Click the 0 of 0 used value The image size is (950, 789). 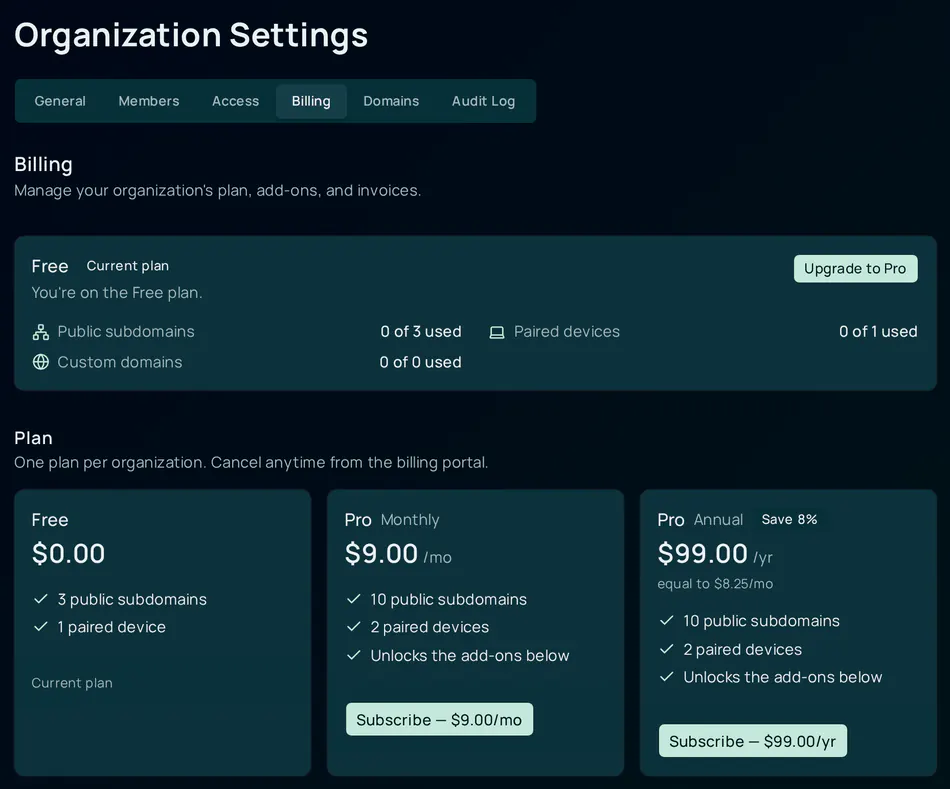coord(420,362)
